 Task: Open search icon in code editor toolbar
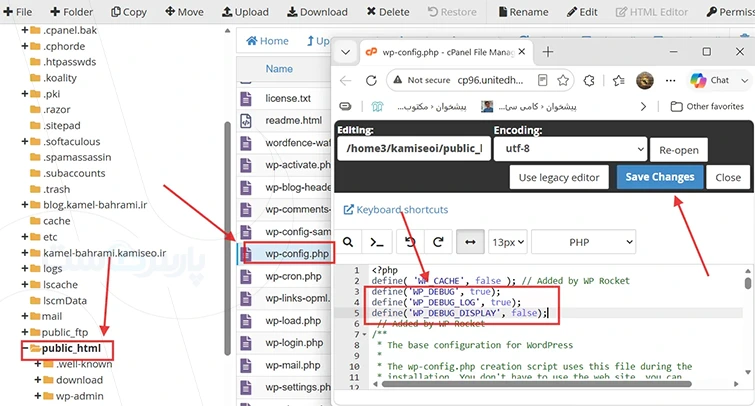tap(348, 242)
